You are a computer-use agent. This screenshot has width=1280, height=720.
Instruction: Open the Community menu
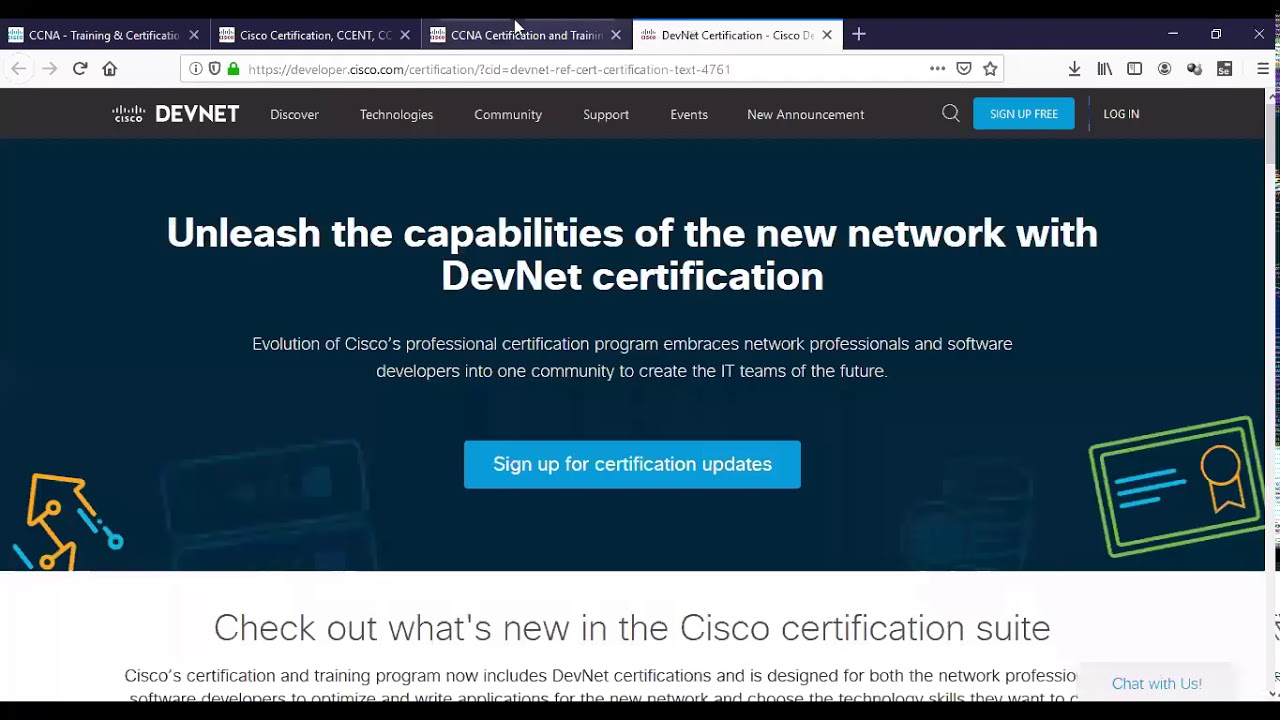click(x=508, y=114)
